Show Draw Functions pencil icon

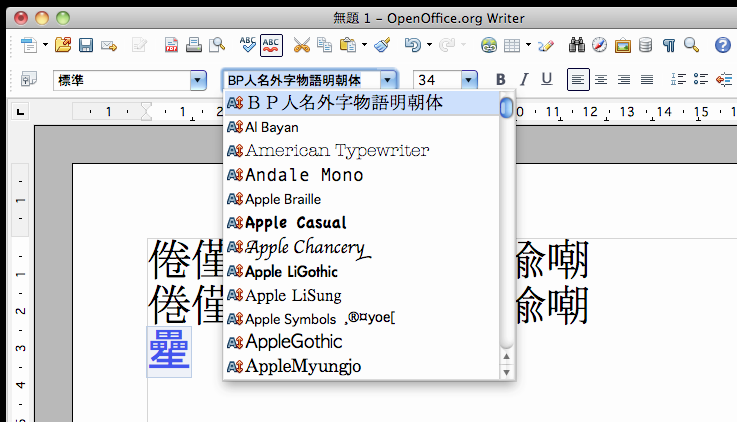point(546,45)
